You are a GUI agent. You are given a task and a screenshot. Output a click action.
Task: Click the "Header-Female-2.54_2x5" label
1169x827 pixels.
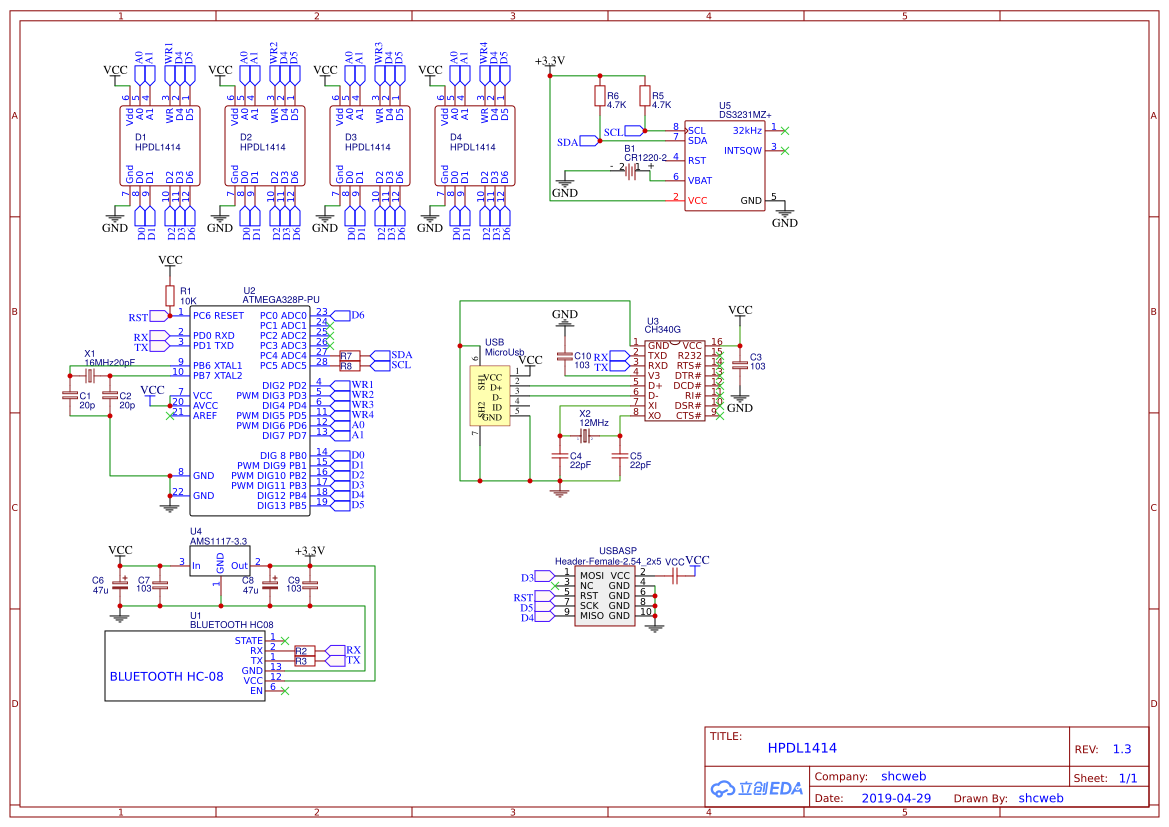608,561
